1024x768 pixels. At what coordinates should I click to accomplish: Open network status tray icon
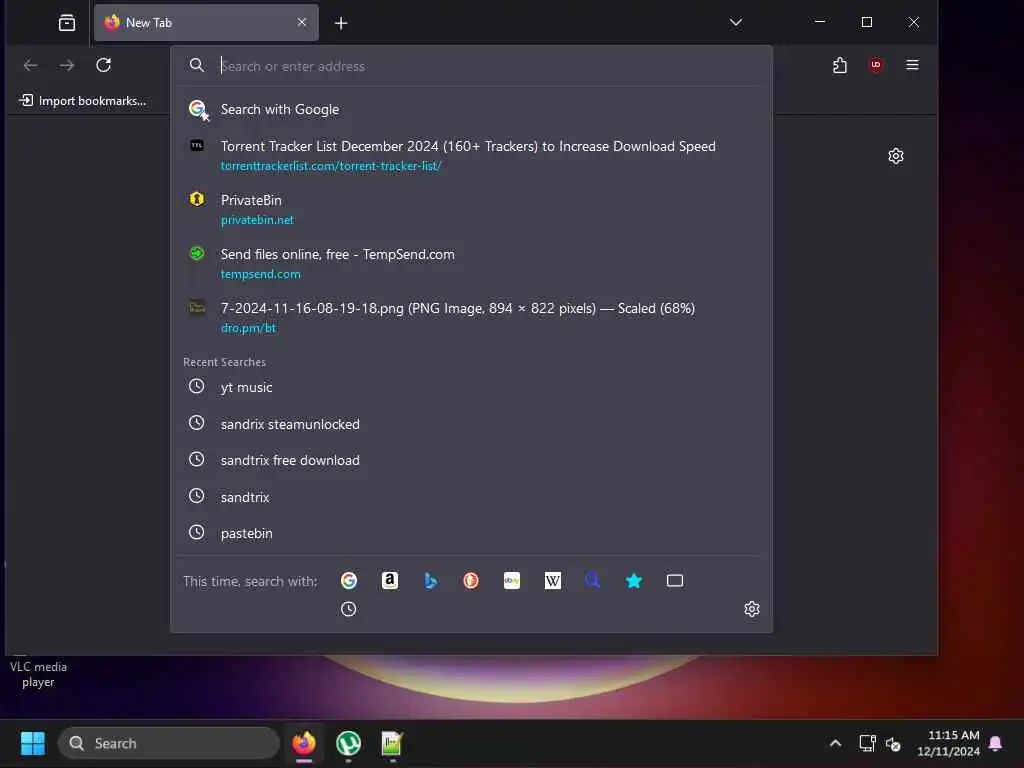[867, 743]
